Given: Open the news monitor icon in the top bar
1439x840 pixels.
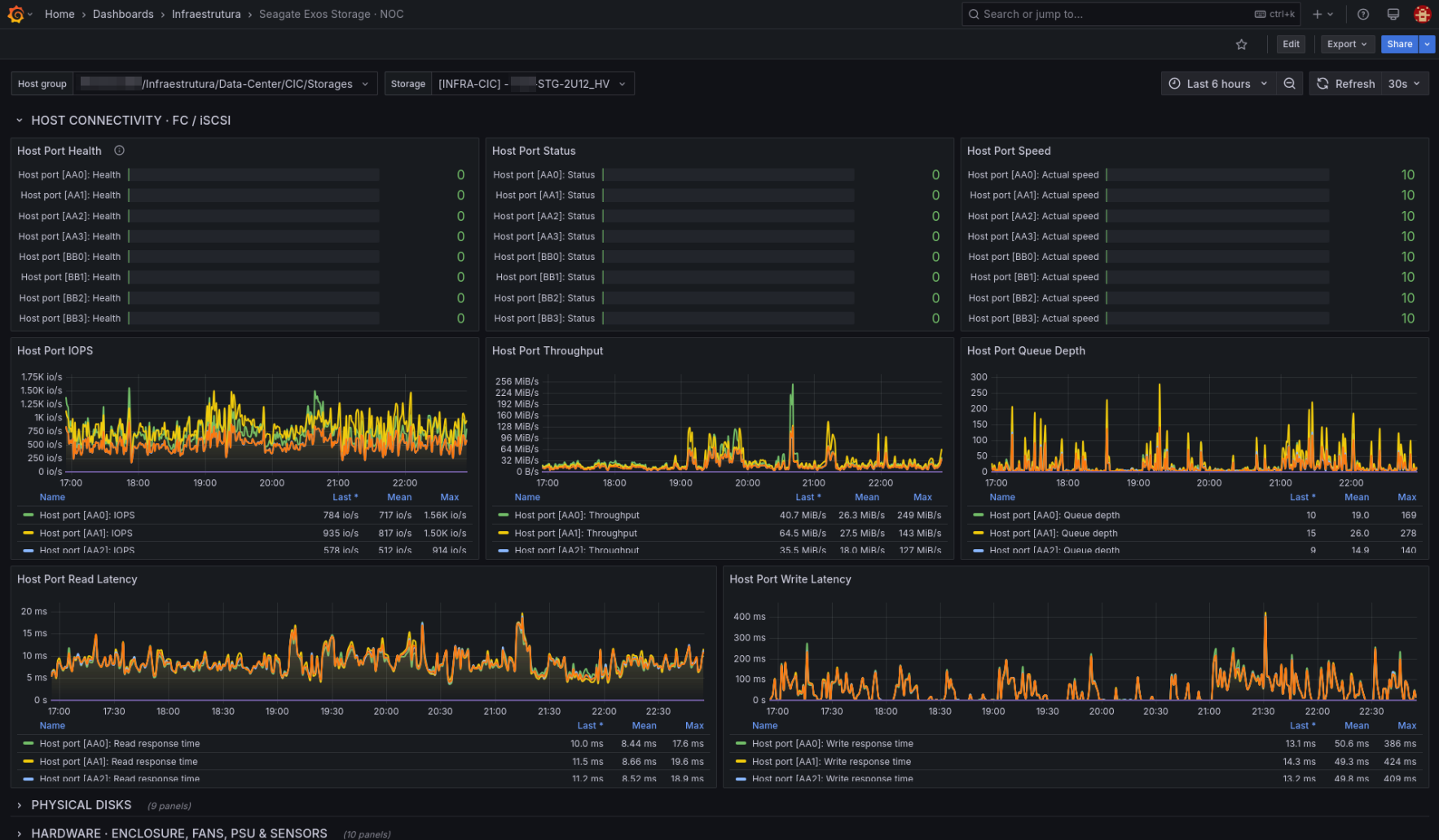Looking at the screenshot, I should click(1393, 15).
